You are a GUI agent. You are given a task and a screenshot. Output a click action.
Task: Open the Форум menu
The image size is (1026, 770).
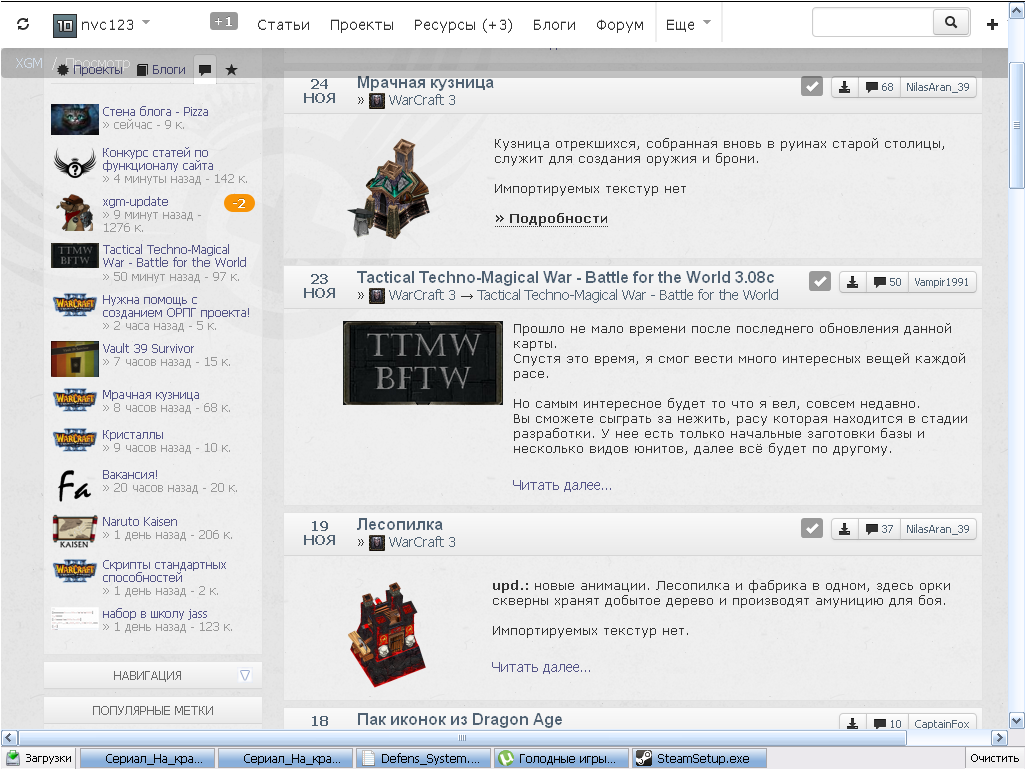620,25
